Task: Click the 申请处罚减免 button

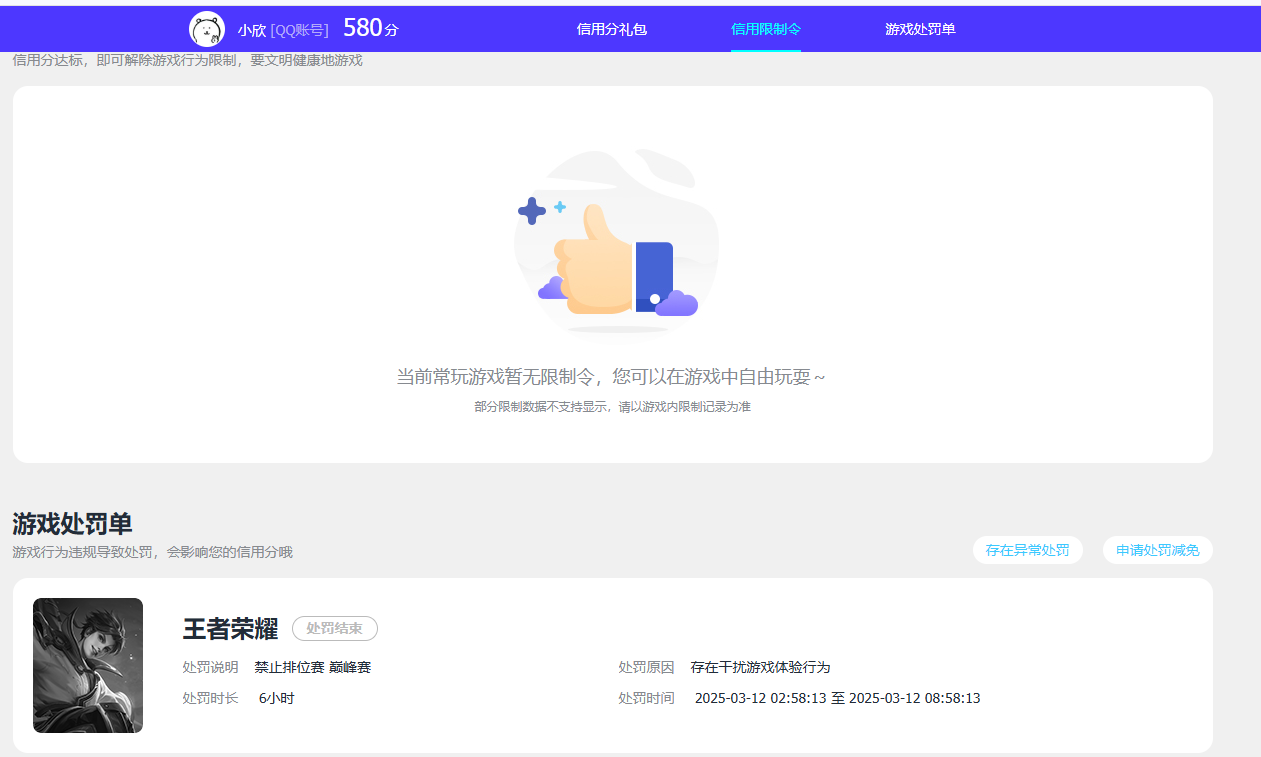Action: click(x=1158, y=550)
